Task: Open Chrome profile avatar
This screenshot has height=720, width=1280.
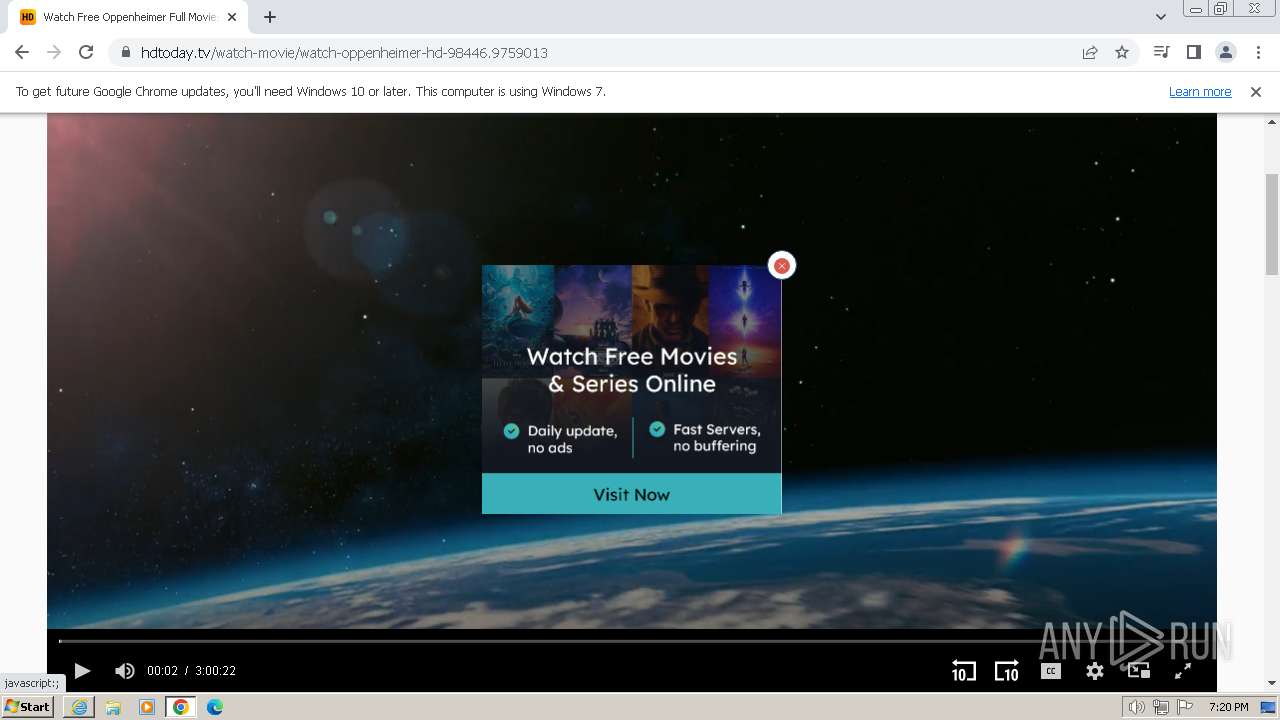Action: click(x=1225, y=52)
